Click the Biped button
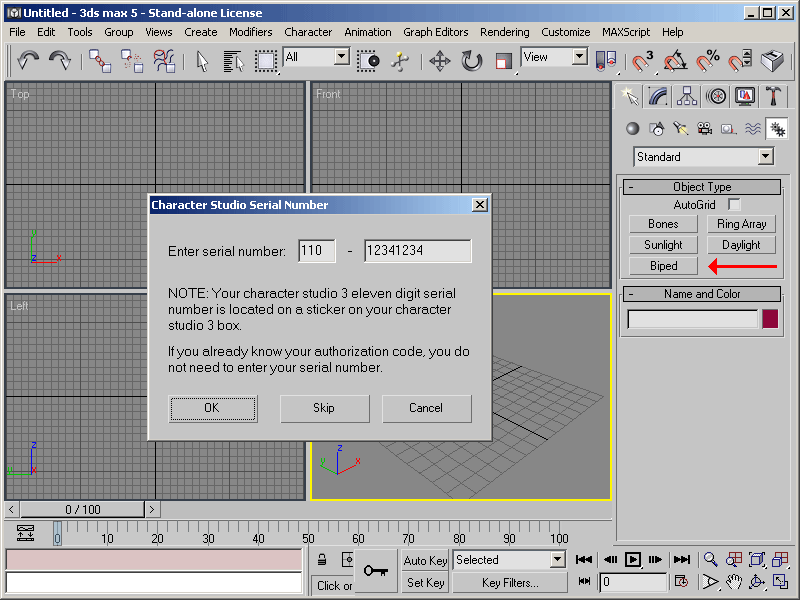The image size is (800, 600). pyautogui.click(x=663, y=266)
